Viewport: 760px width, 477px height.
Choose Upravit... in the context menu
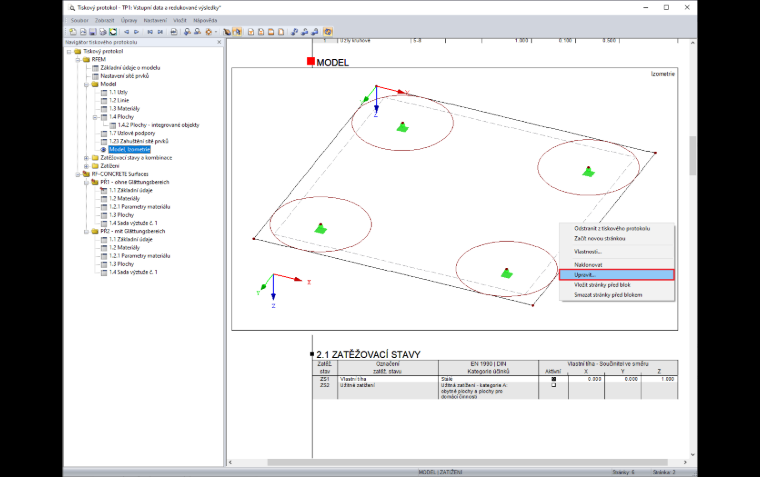pyautogui.click(x=617, y=275)
